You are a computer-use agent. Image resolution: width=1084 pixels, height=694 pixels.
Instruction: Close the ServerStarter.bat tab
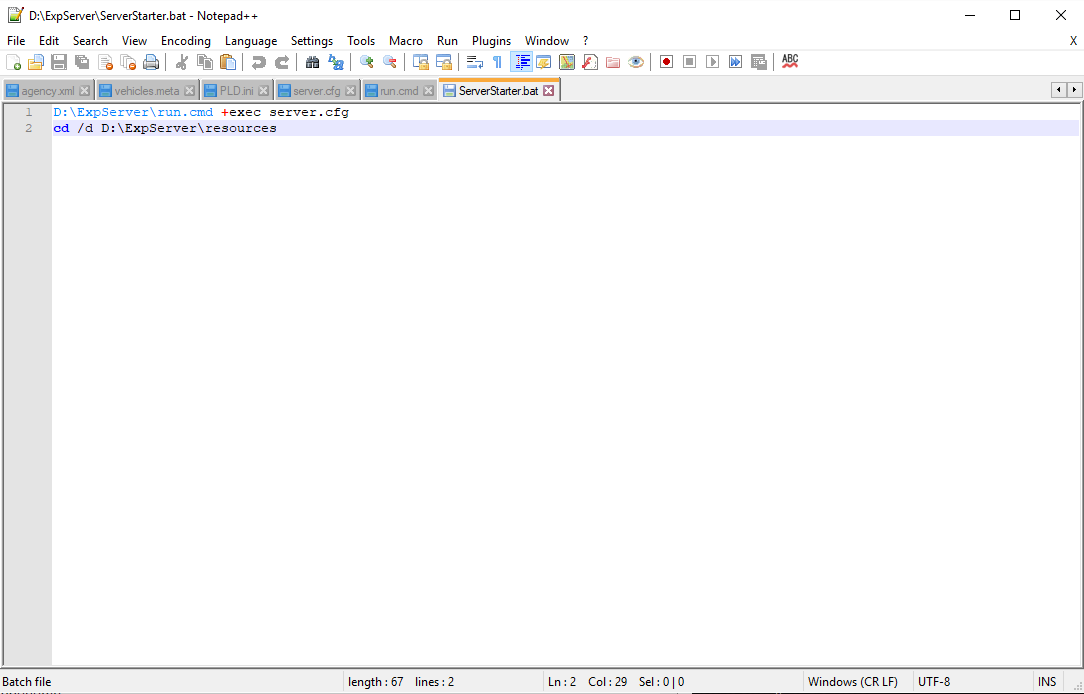click(549, 91)
